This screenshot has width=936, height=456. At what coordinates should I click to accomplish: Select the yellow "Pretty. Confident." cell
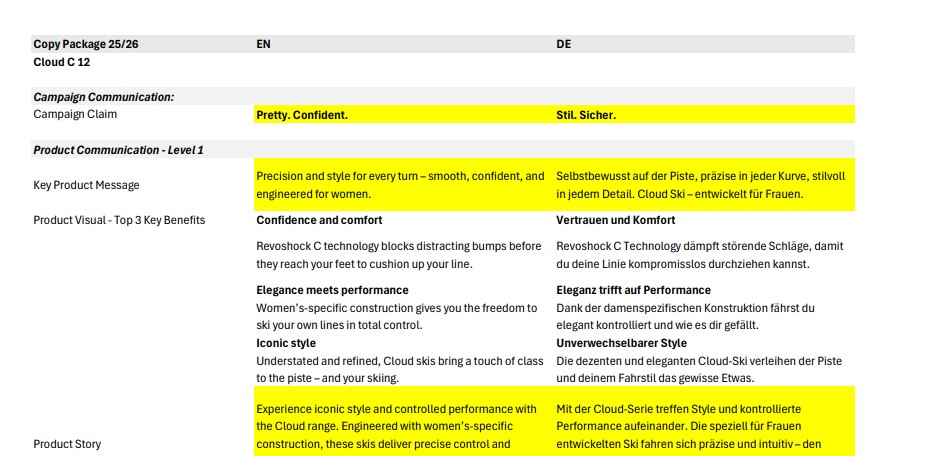pyautogui.click(x=302, y=115)
